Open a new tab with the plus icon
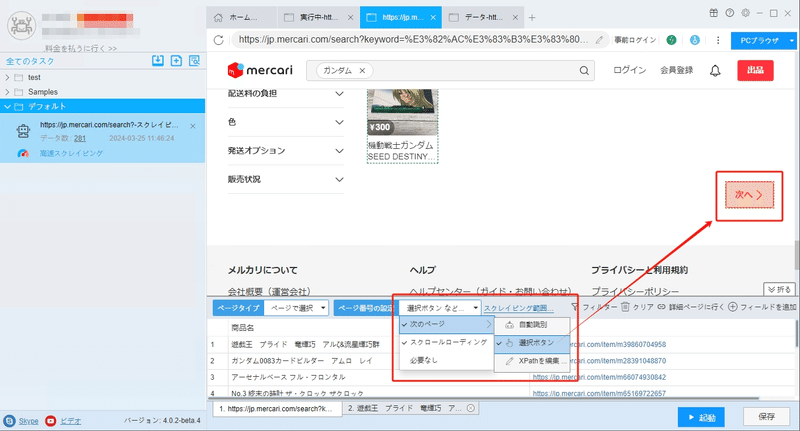 click(532, 17)
